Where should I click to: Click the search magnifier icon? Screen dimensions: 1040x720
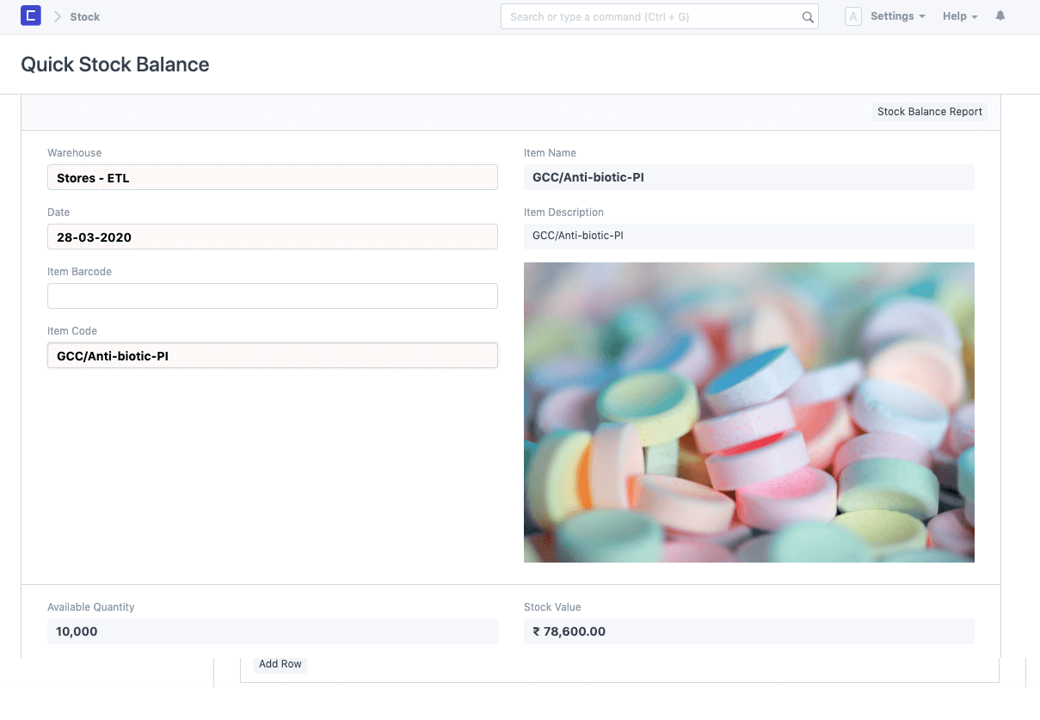coord(807,17)
